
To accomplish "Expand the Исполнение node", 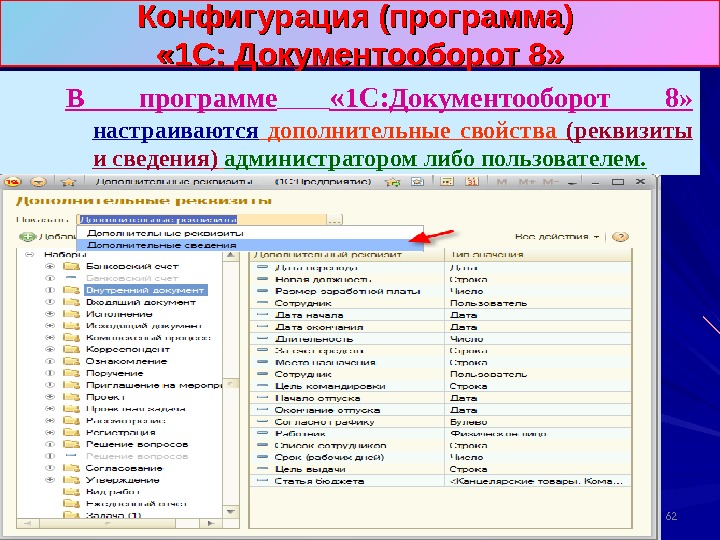I will (50, 314).
